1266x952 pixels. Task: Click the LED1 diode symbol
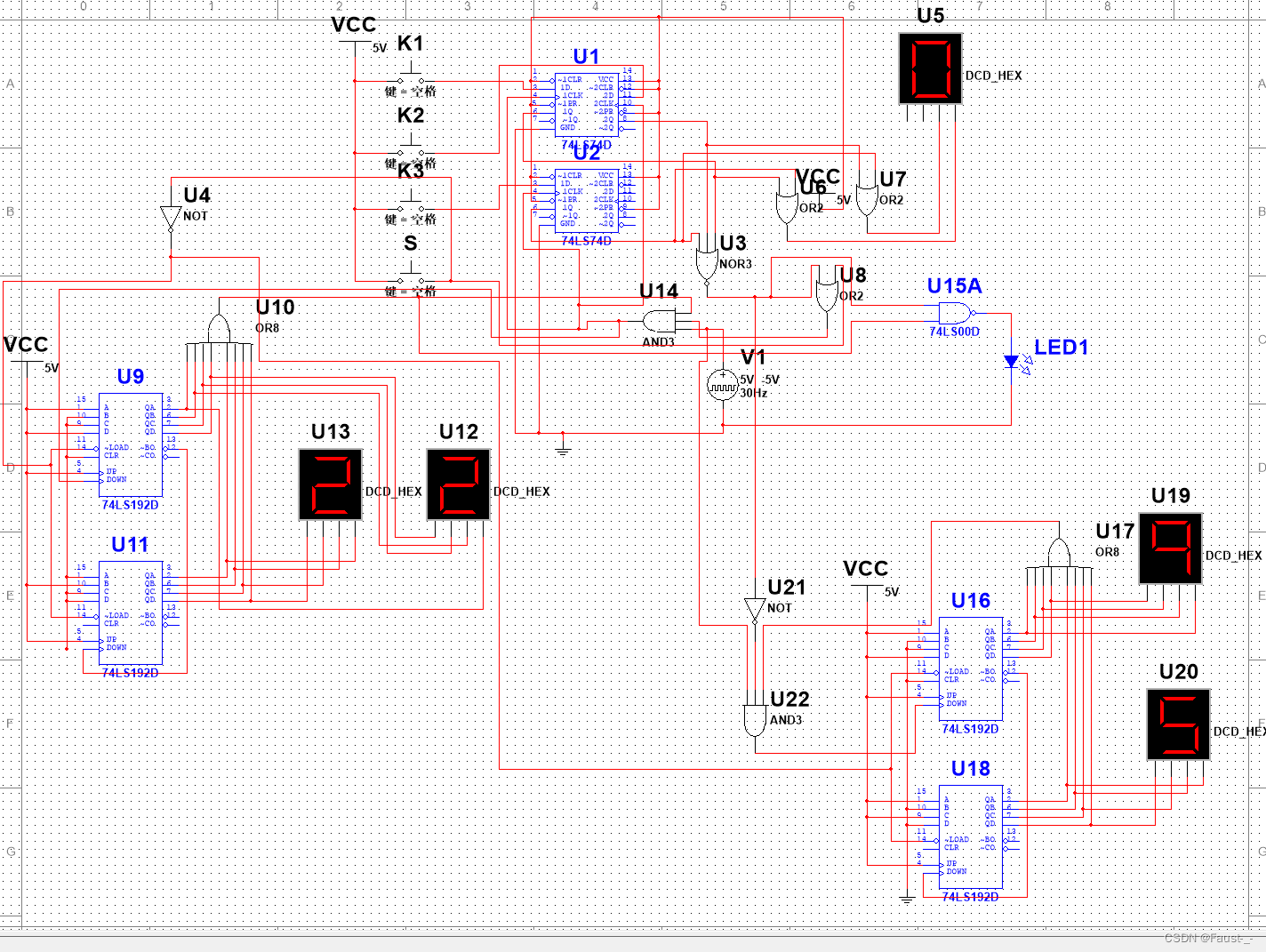1012,362
